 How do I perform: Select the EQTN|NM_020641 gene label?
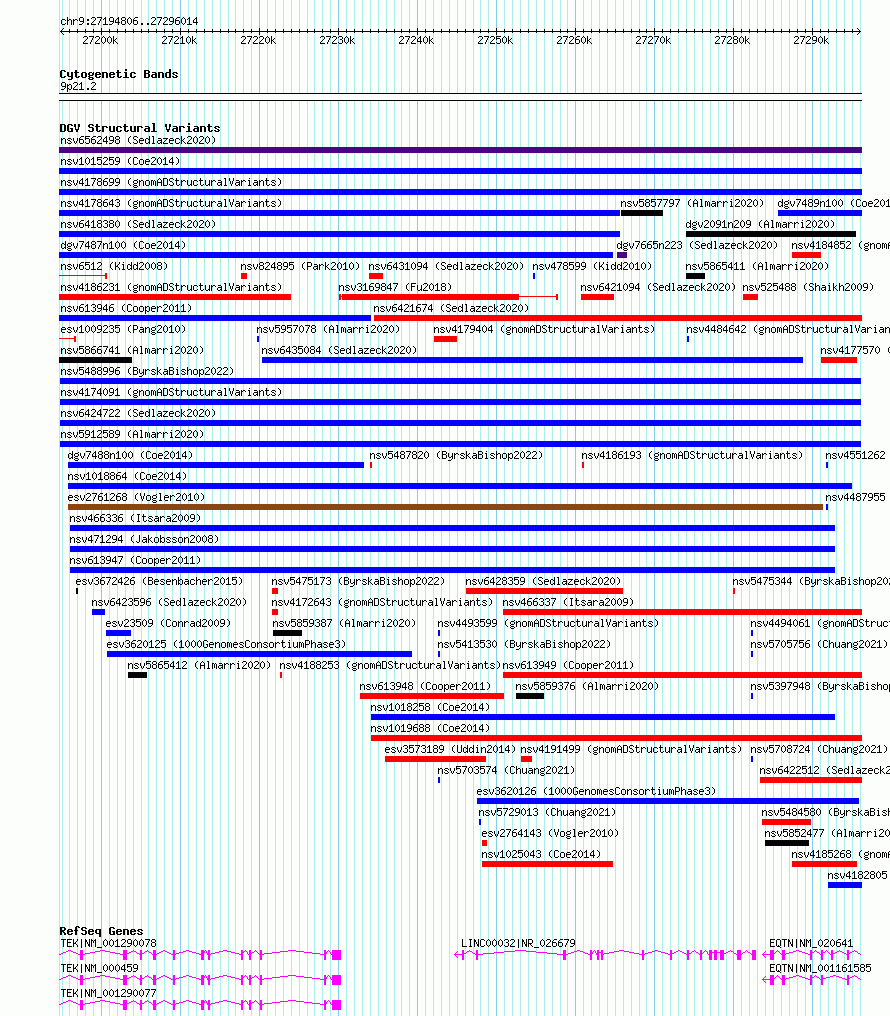[811, 943]
